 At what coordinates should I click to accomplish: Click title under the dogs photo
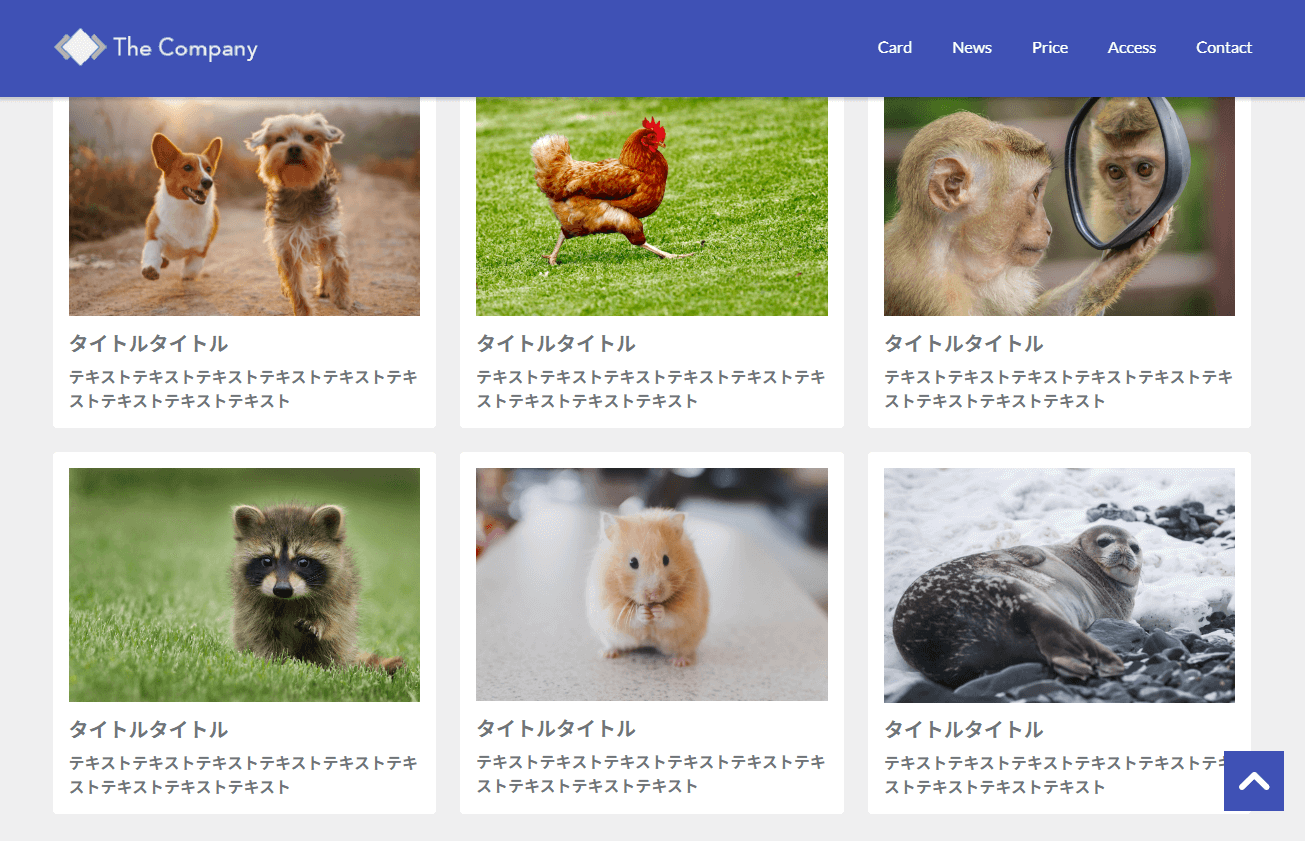[x=149, y=344]
